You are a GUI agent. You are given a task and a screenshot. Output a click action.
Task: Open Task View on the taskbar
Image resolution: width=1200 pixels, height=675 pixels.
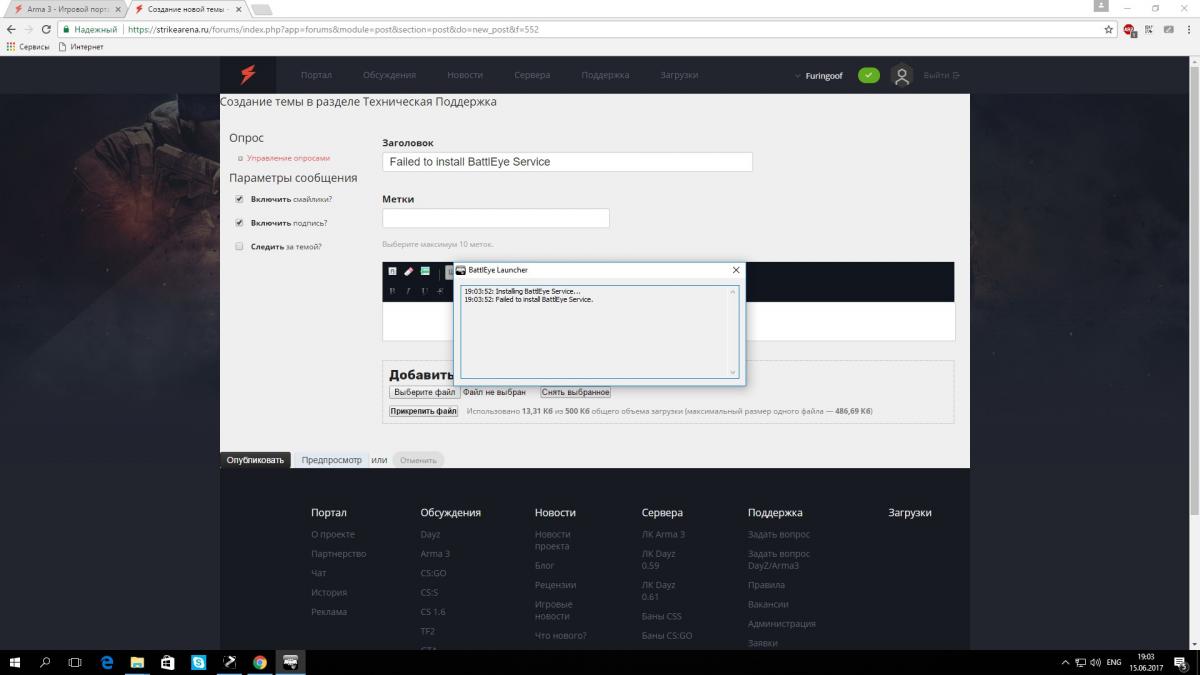[x=75, y=662]
